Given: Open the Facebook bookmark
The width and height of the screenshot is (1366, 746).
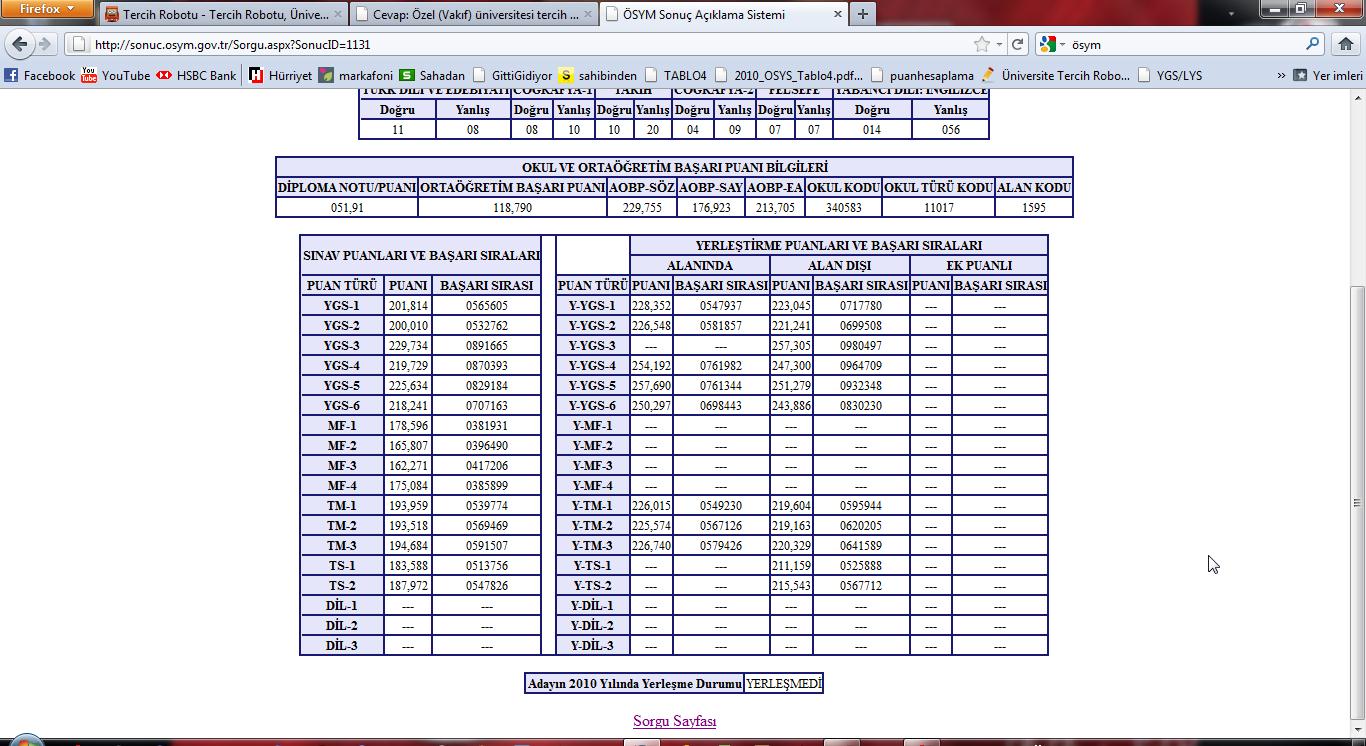Looking at the screenshot, I should (39, 75).
